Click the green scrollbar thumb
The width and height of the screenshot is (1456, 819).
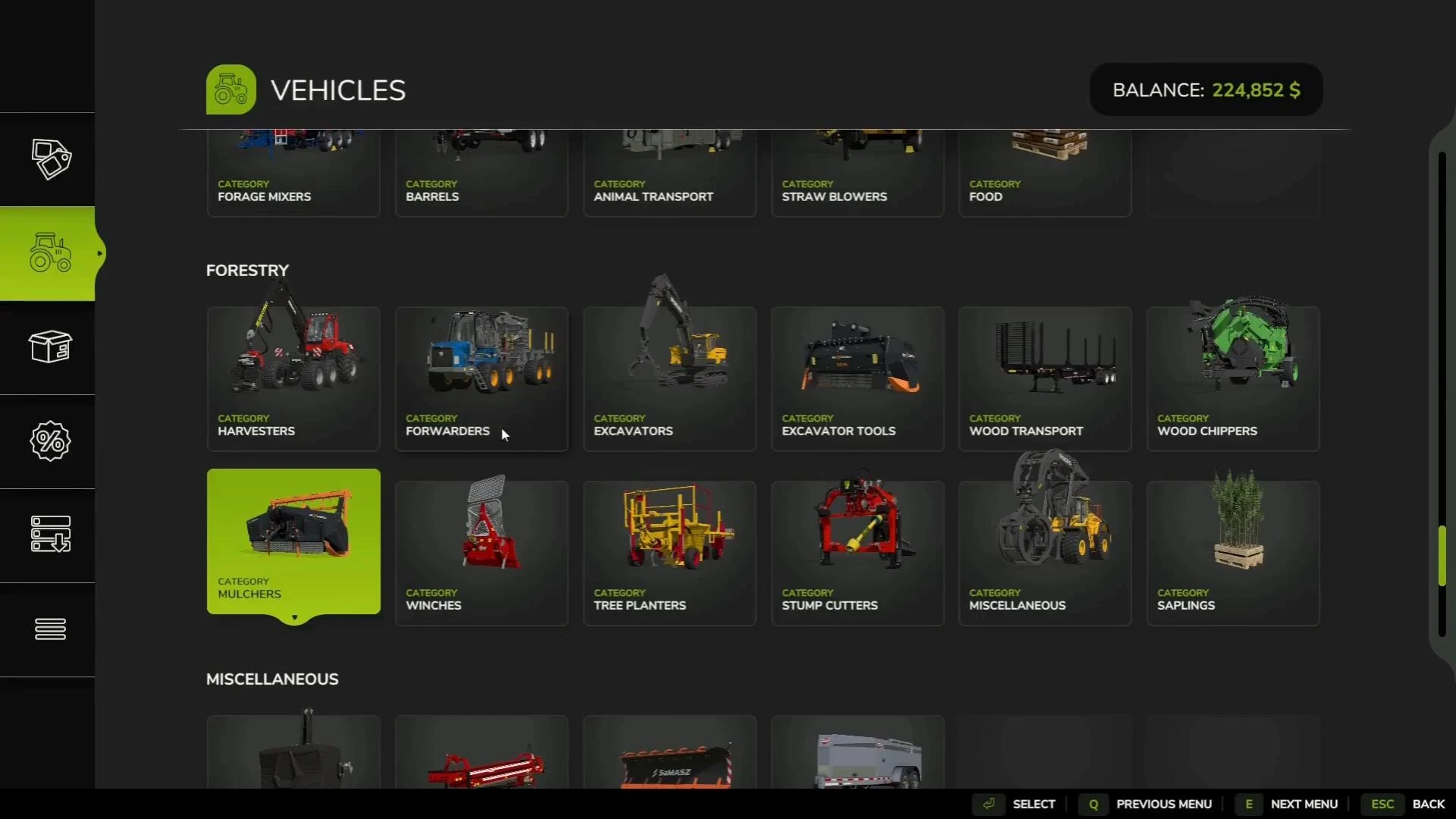[1442, 556]
